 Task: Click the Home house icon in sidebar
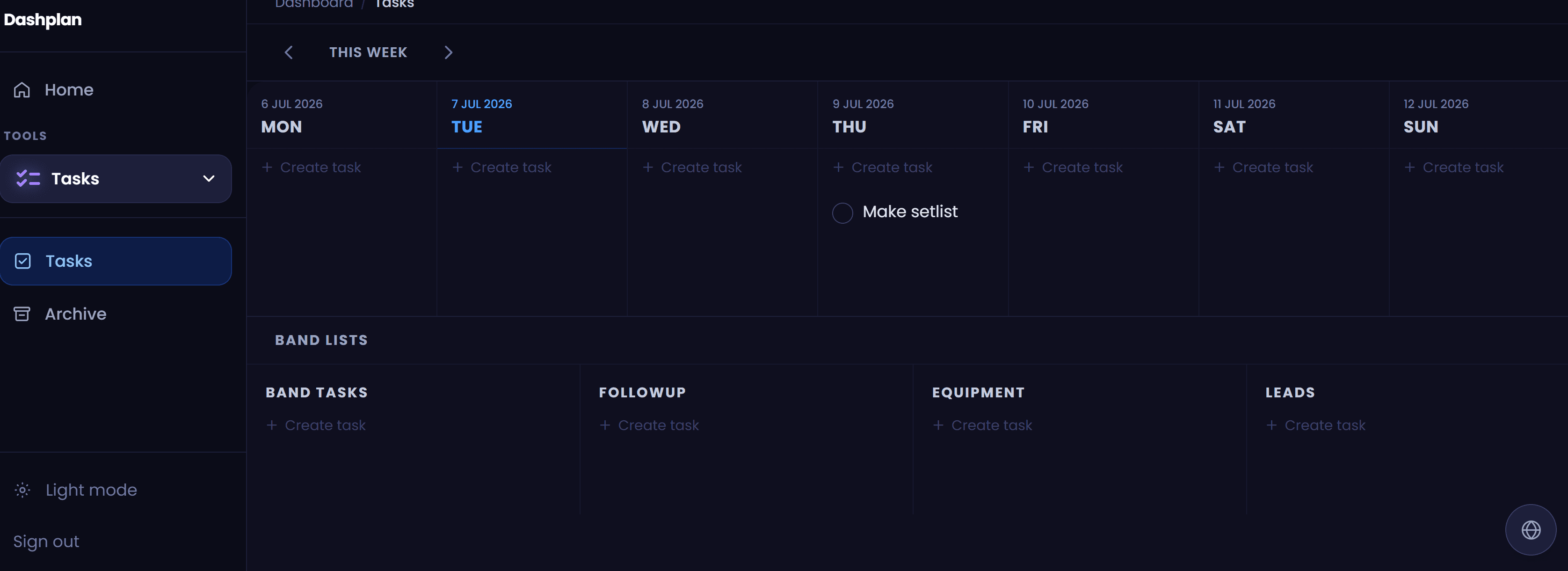[x=22, y=89]
